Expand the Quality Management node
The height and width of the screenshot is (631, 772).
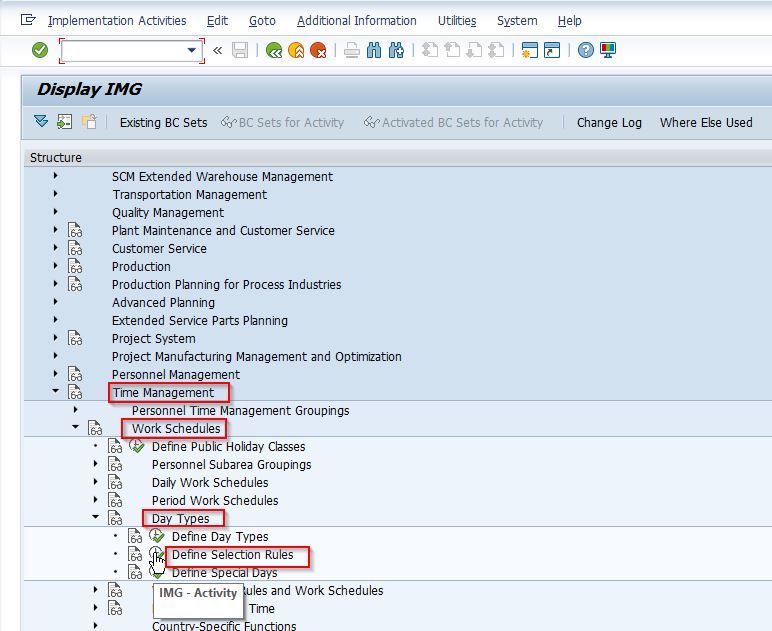pos(55,212)
